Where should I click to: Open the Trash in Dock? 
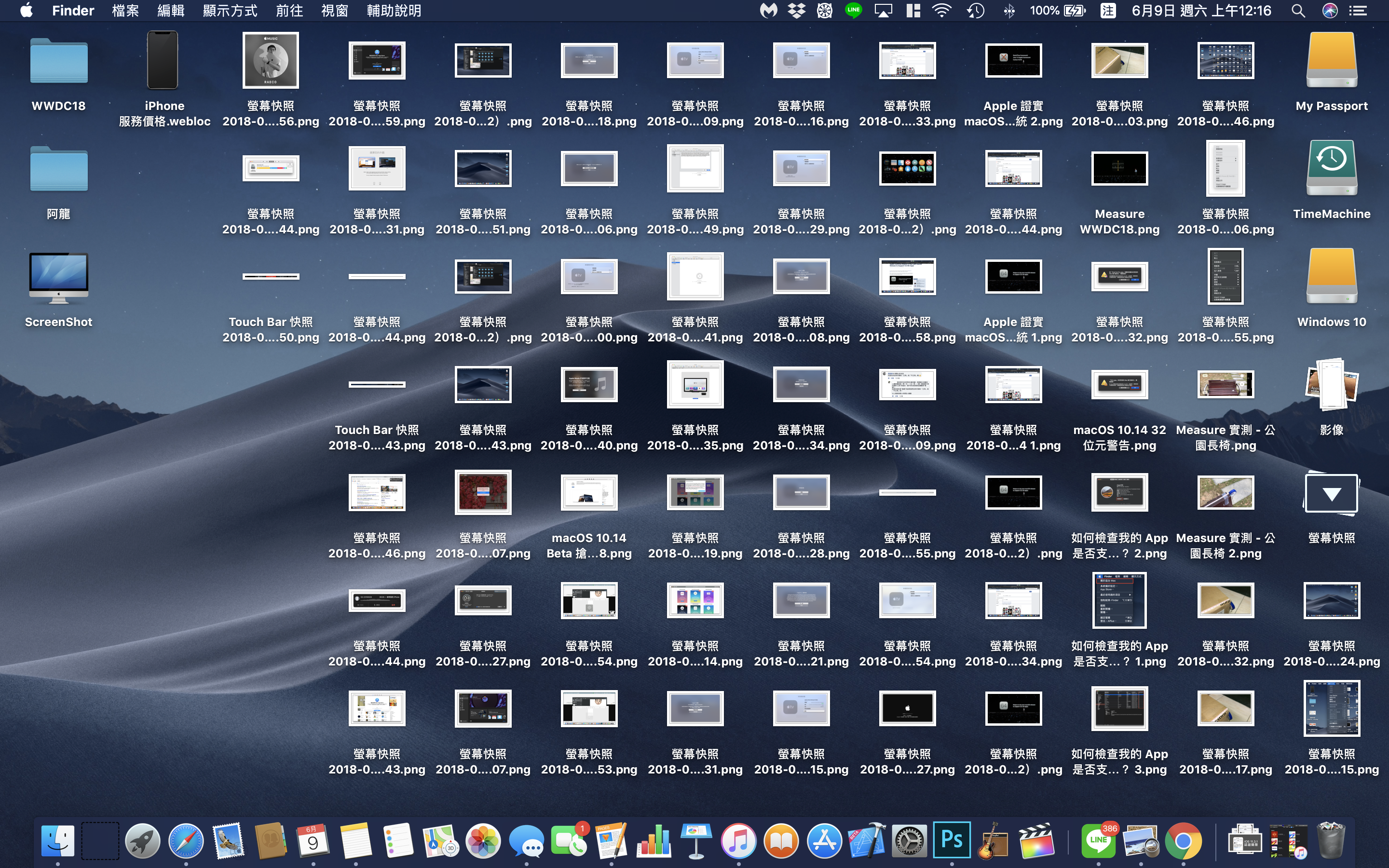[1331, 841]
